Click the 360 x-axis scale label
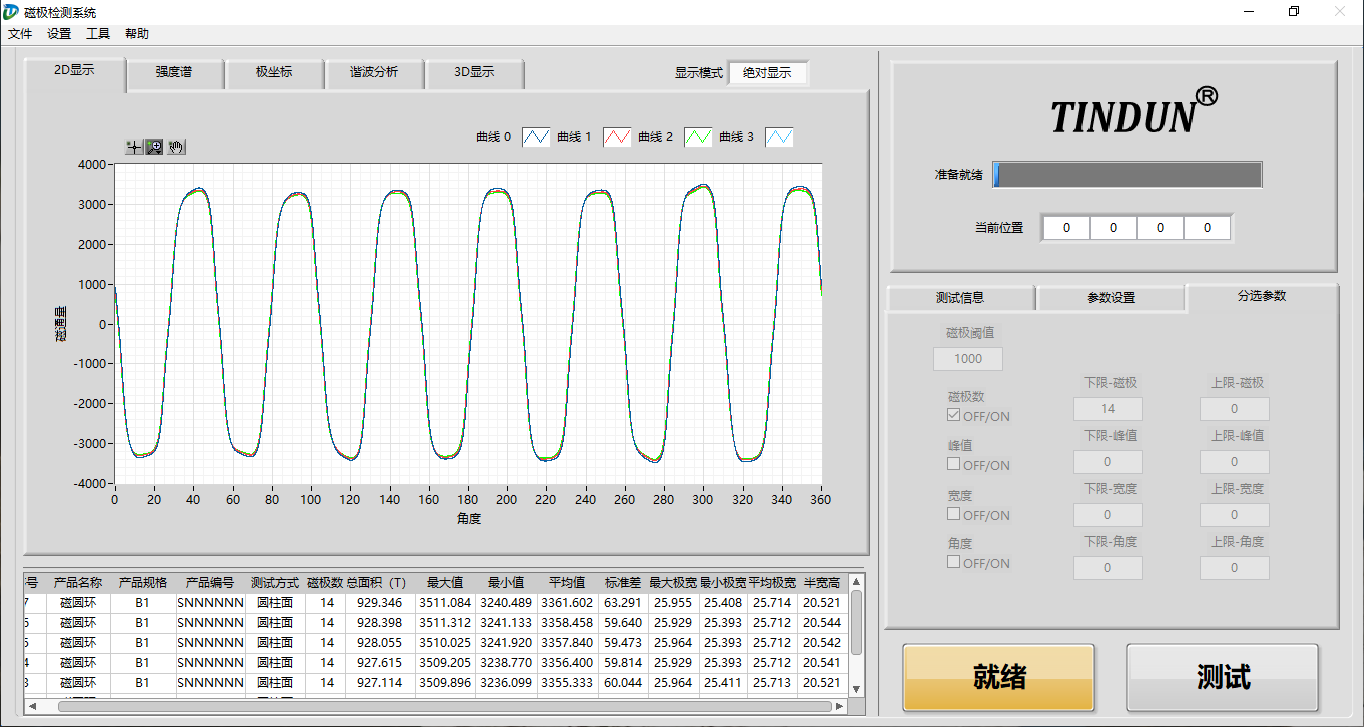This screenshot has width=1364, height=727. point(821,499)
